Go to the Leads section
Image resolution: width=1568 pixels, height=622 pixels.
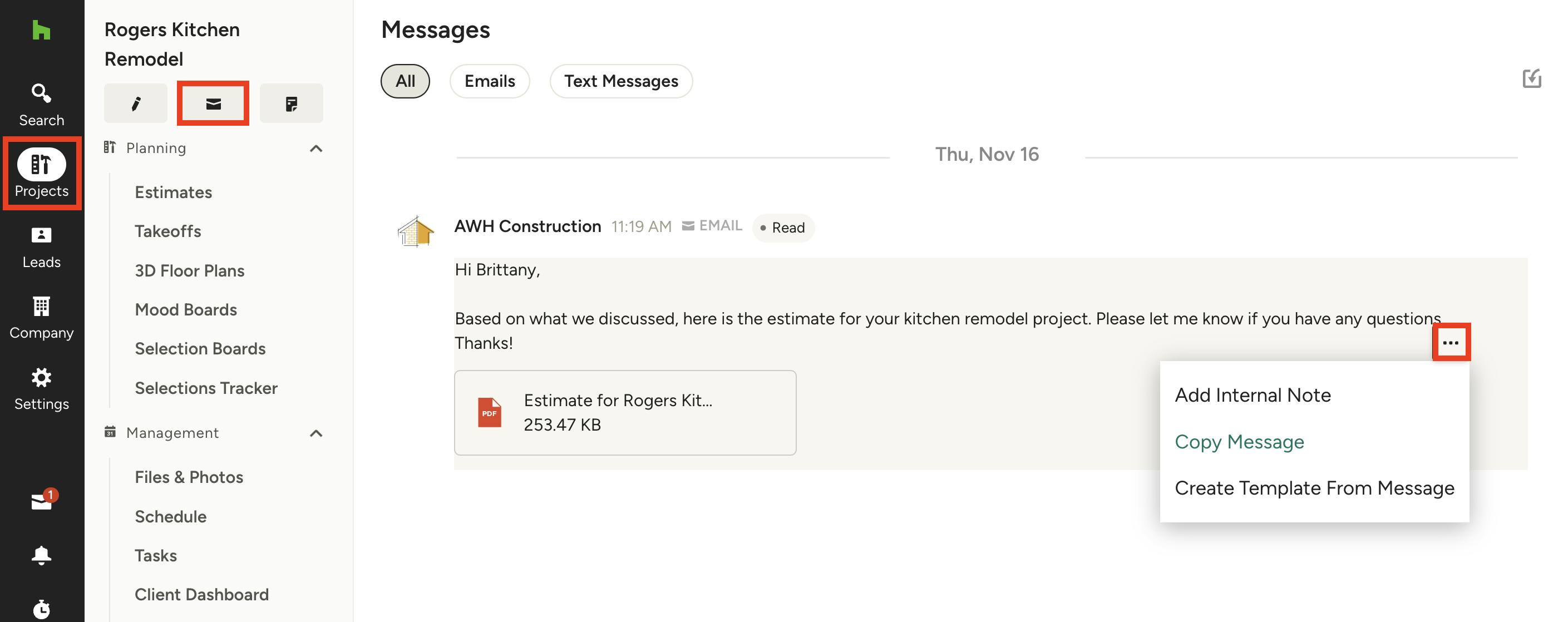click(x=41, y=247)
